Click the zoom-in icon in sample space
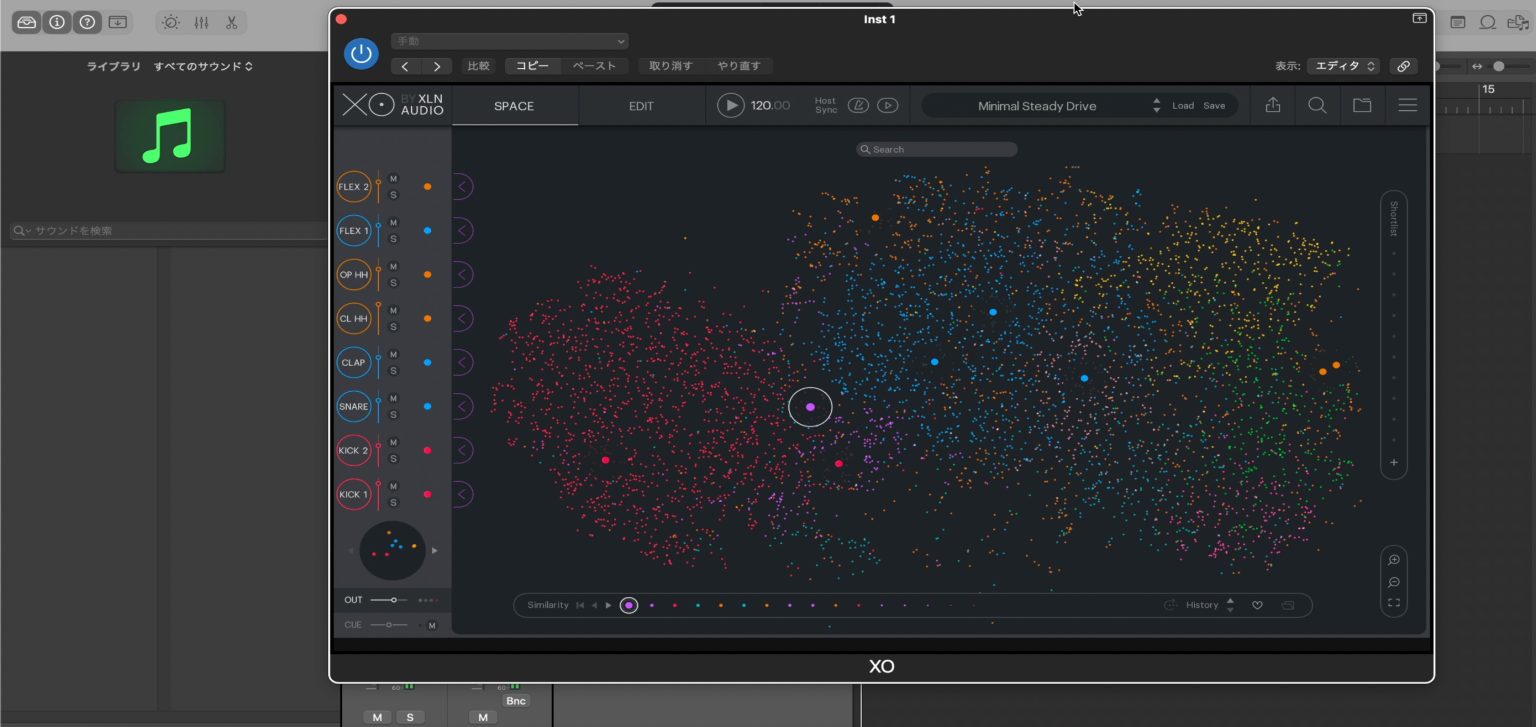 [1393, 560]
